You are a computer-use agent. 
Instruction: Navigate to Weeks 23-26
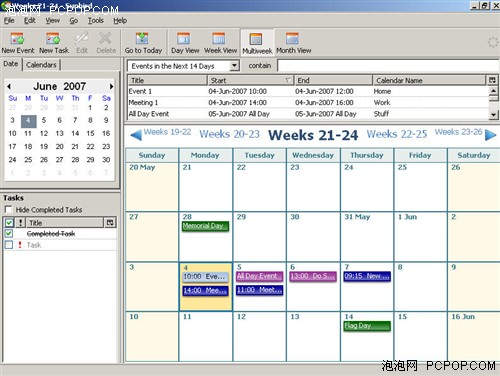pyautogui.click(x=458, y=132)
